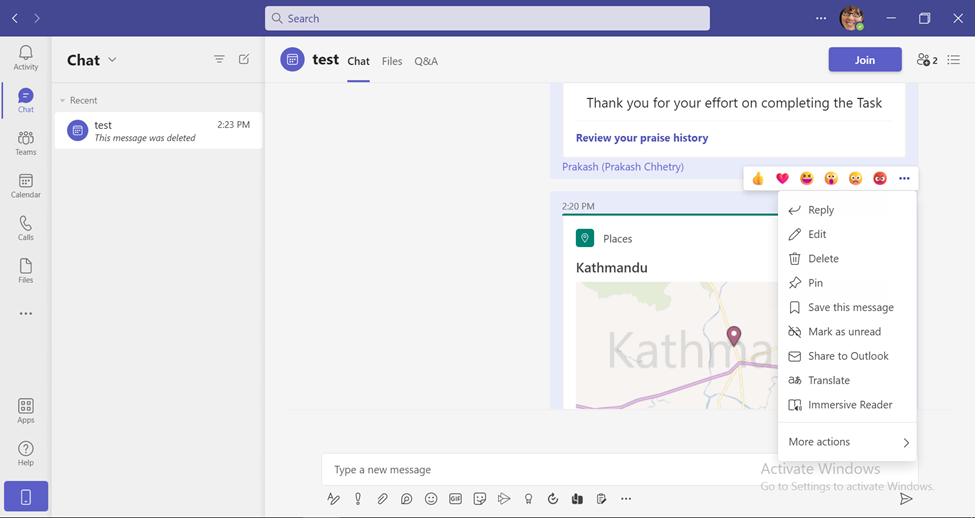
Task: Insert a GIF
Action: pos(455,499)
